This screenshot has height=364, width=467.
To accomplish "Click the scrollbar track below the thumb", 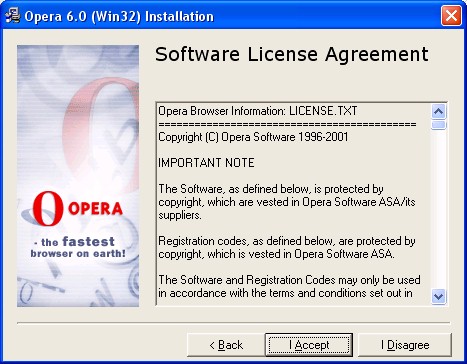I will 438,209.
